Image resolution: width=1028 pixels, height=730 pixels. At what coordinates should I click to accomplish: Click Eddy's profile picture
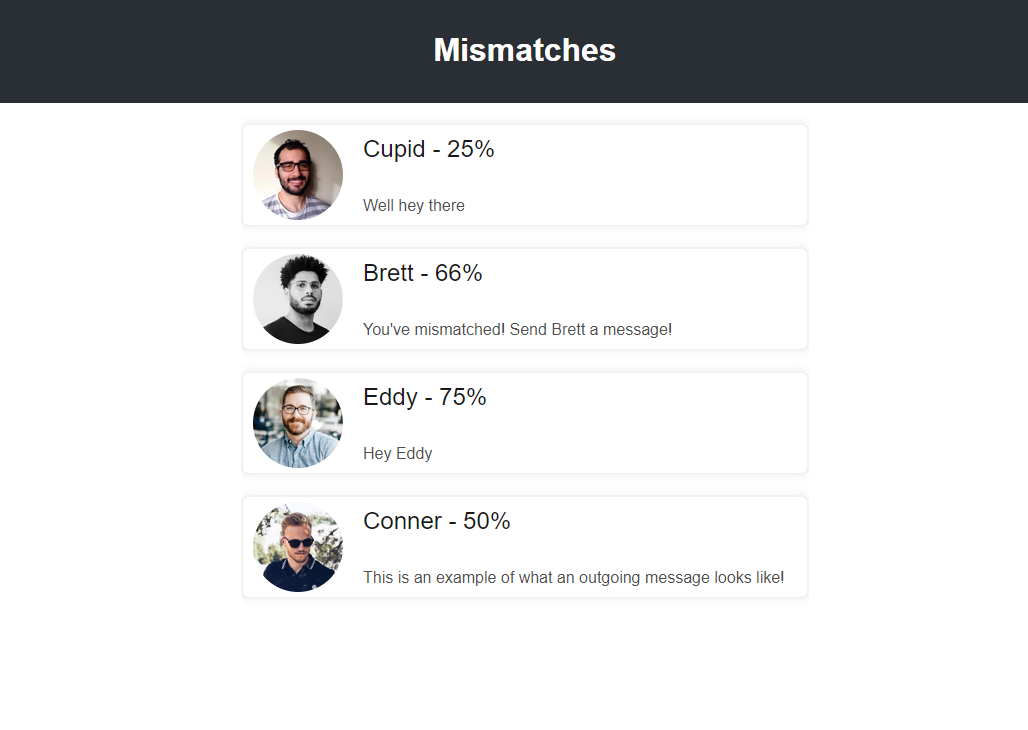coord(298,423)
